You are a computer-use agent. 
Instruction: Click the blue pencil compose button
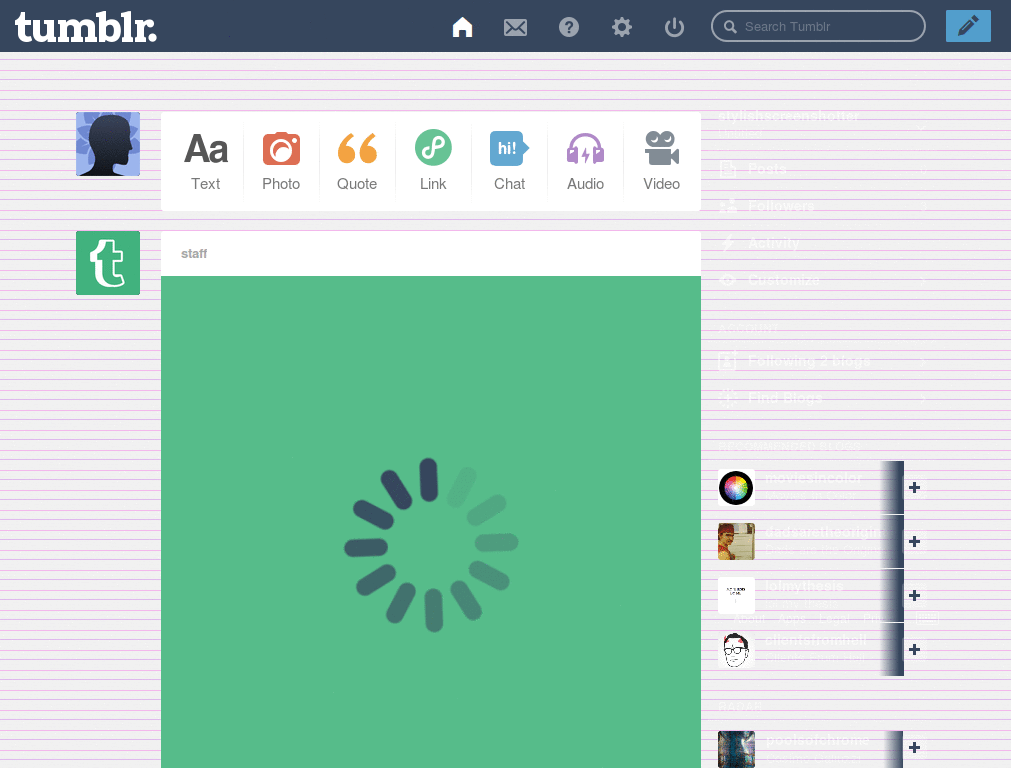[x=968, y=26]
